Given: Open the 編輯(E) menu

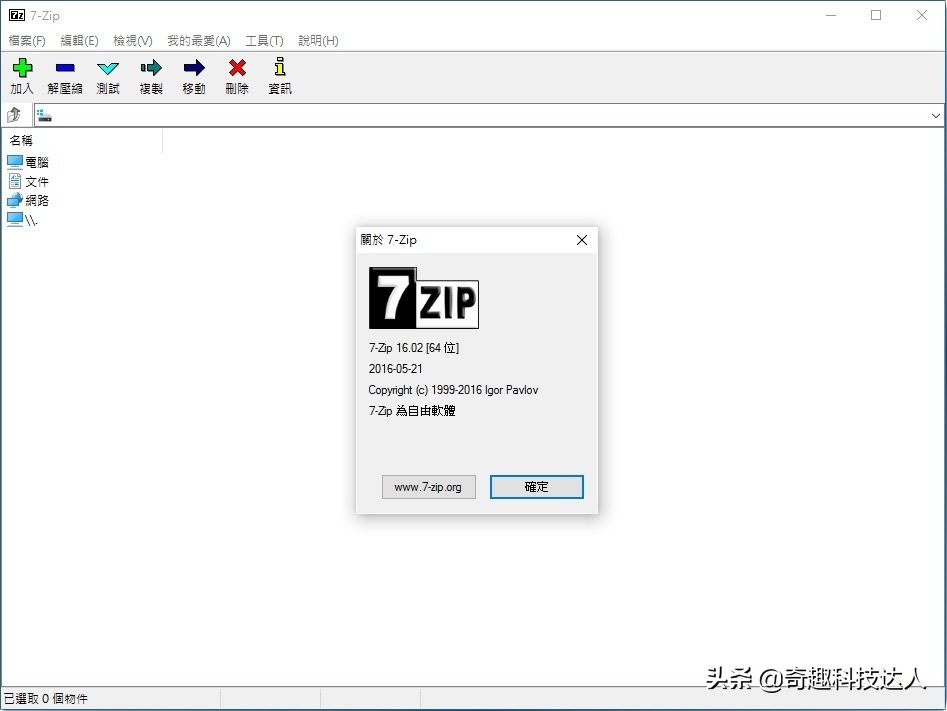Looking at the screenshot, I should pyautogui.click(x=80, y=40).
